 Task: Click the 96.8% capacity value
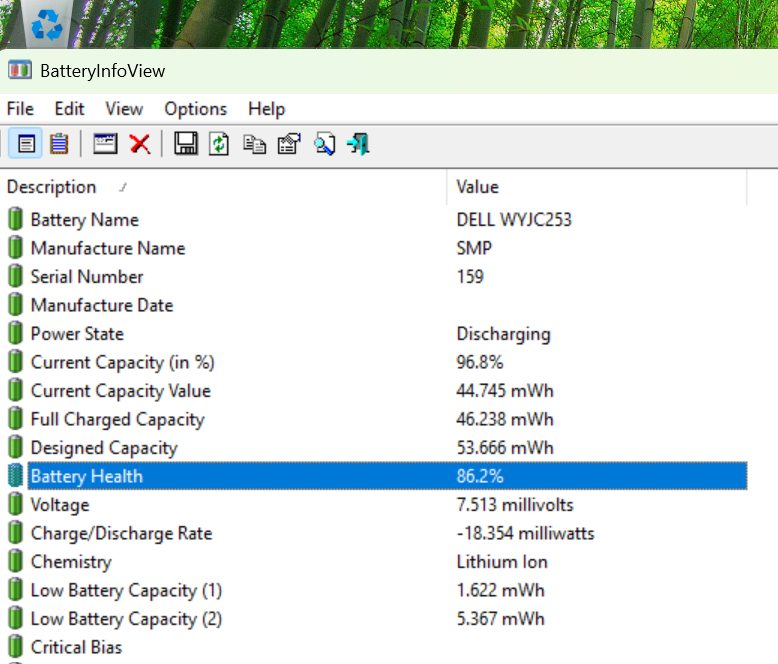pyautogui.click(x=480, y=362)
